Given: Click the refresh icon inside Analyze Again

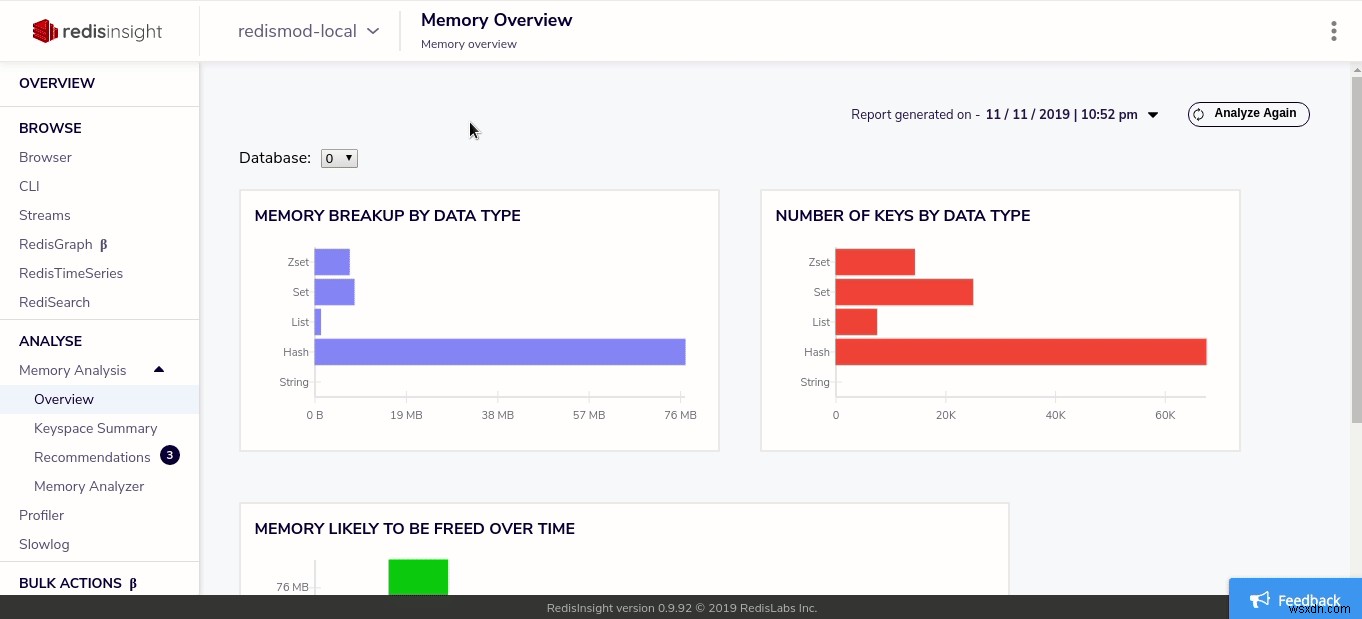Looking at the screenshot, I should point(1198,114).
